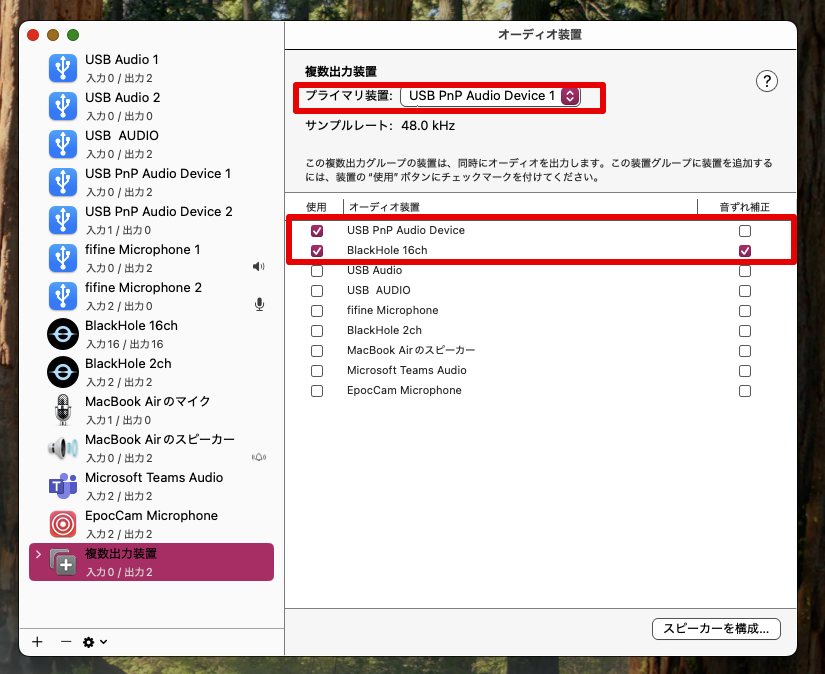Click the fifine Microphone name in the table
The height and width of the screenshot is (674, 825).
pos(393,310)
